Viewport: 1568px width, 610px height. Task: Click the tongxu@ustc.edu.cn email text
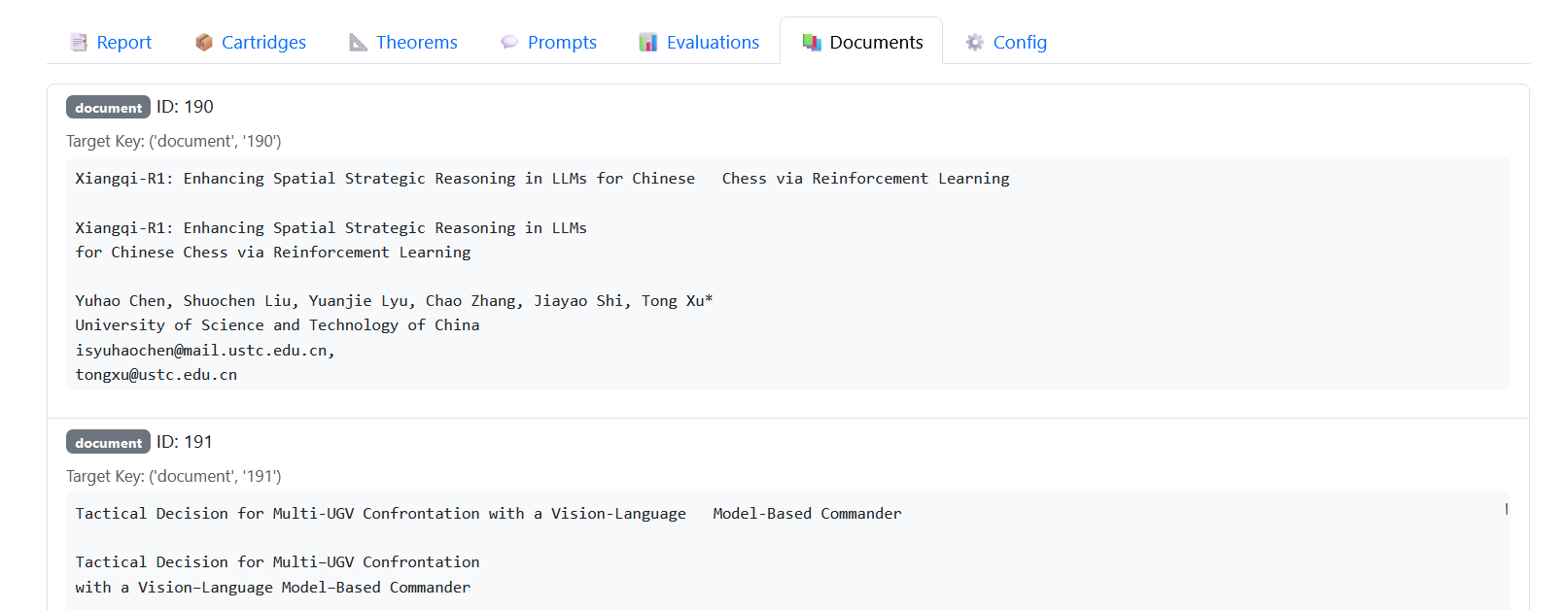pyautogui.click(x=156, y=375)
